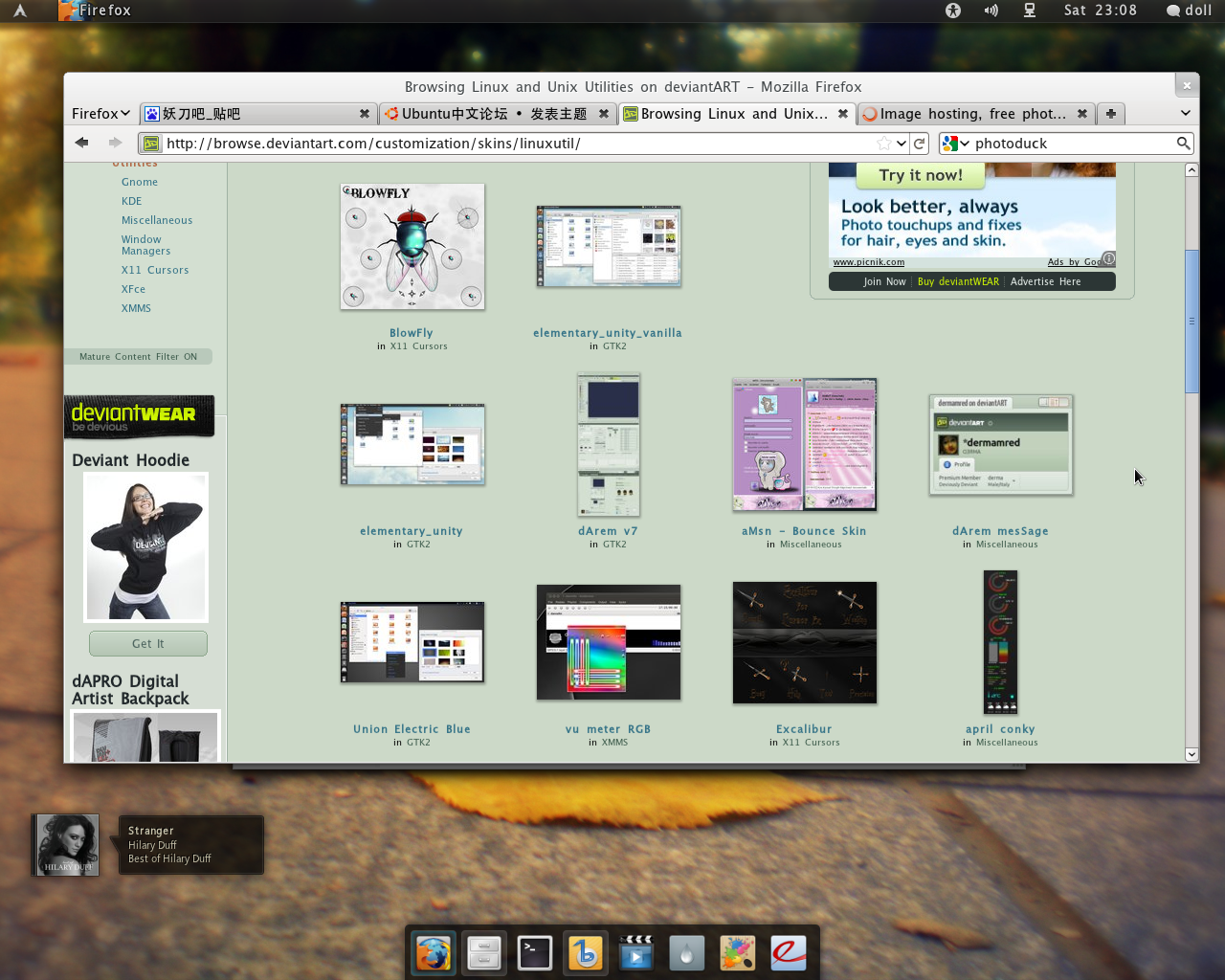Click the AdChoices info icon on the ad
Screen dimensions: 1225x980
[1108, 258]
